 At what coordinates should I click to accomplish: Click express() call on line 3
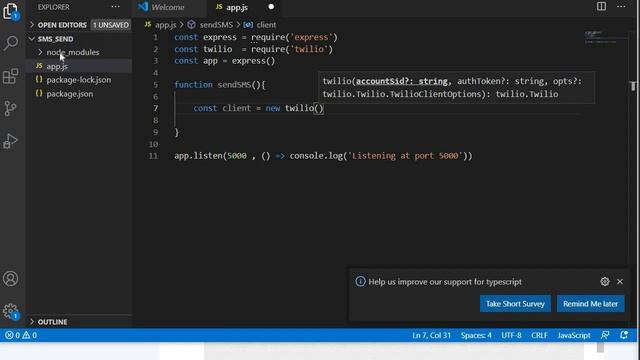pos(253,61)
